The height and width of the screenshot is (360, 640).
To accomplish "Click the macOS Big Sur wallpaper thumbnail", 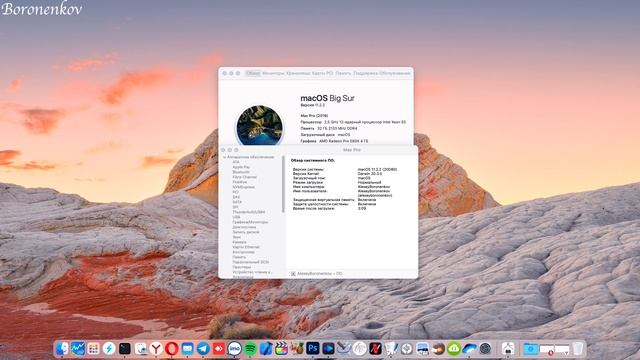I will click(x=259, y=125).
